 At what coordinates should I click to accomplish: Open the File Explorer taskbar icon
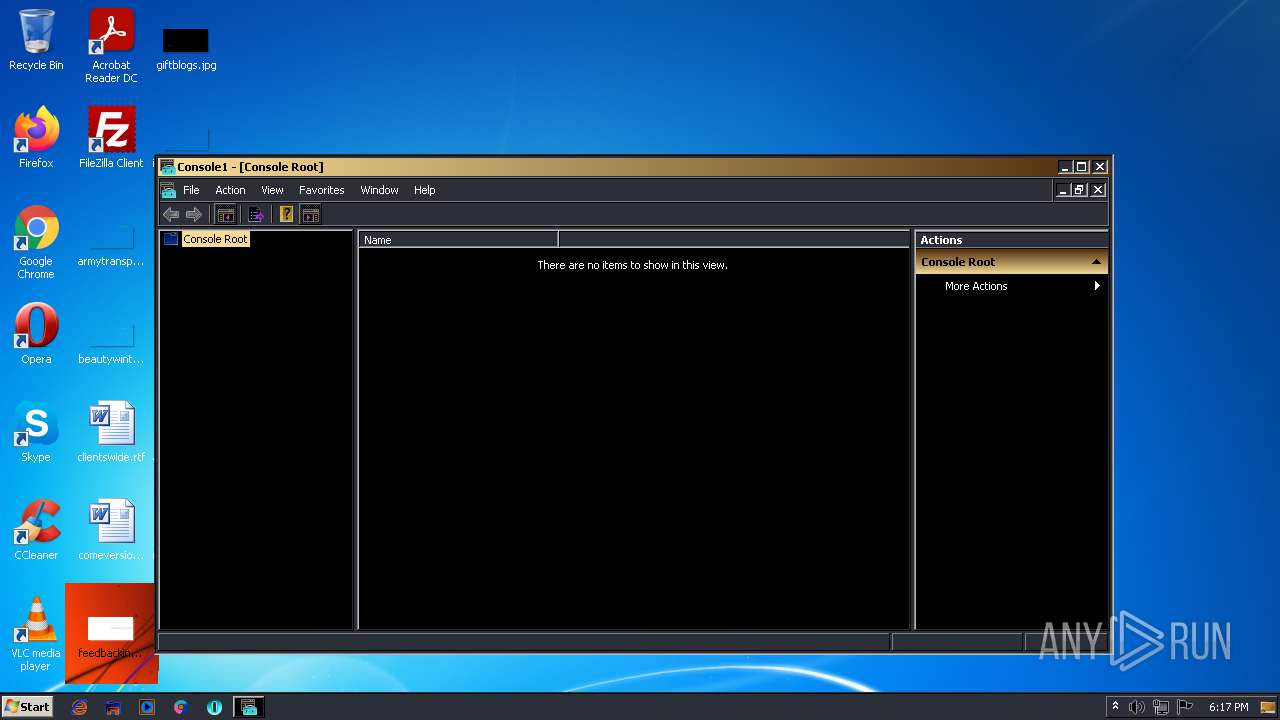coord(113,707)
